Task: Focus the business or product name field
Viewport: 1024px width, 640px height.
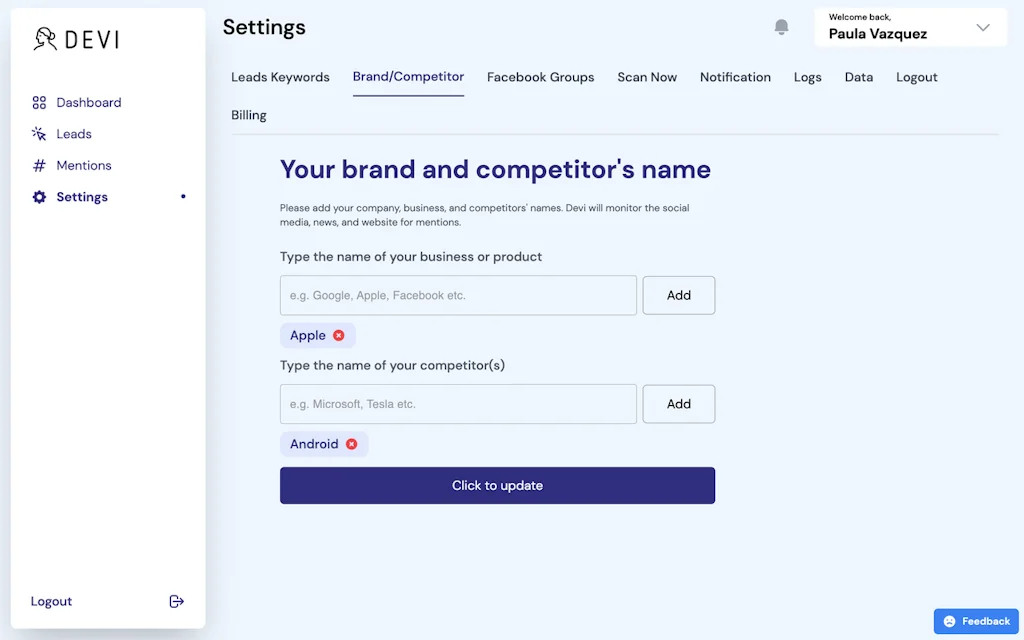Action: click(458, 295)
